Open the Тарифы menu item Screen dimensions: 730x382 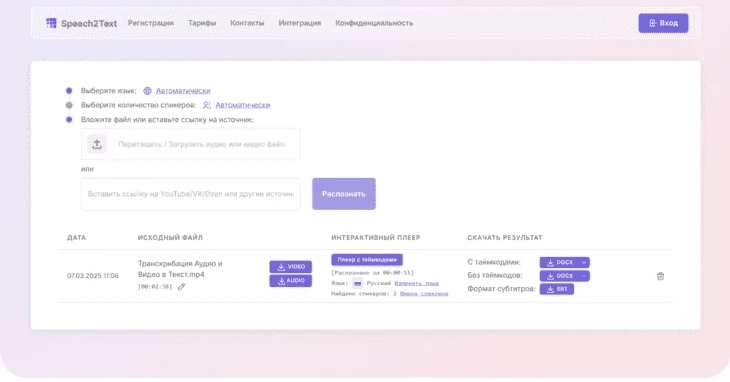tap(202, 23)
